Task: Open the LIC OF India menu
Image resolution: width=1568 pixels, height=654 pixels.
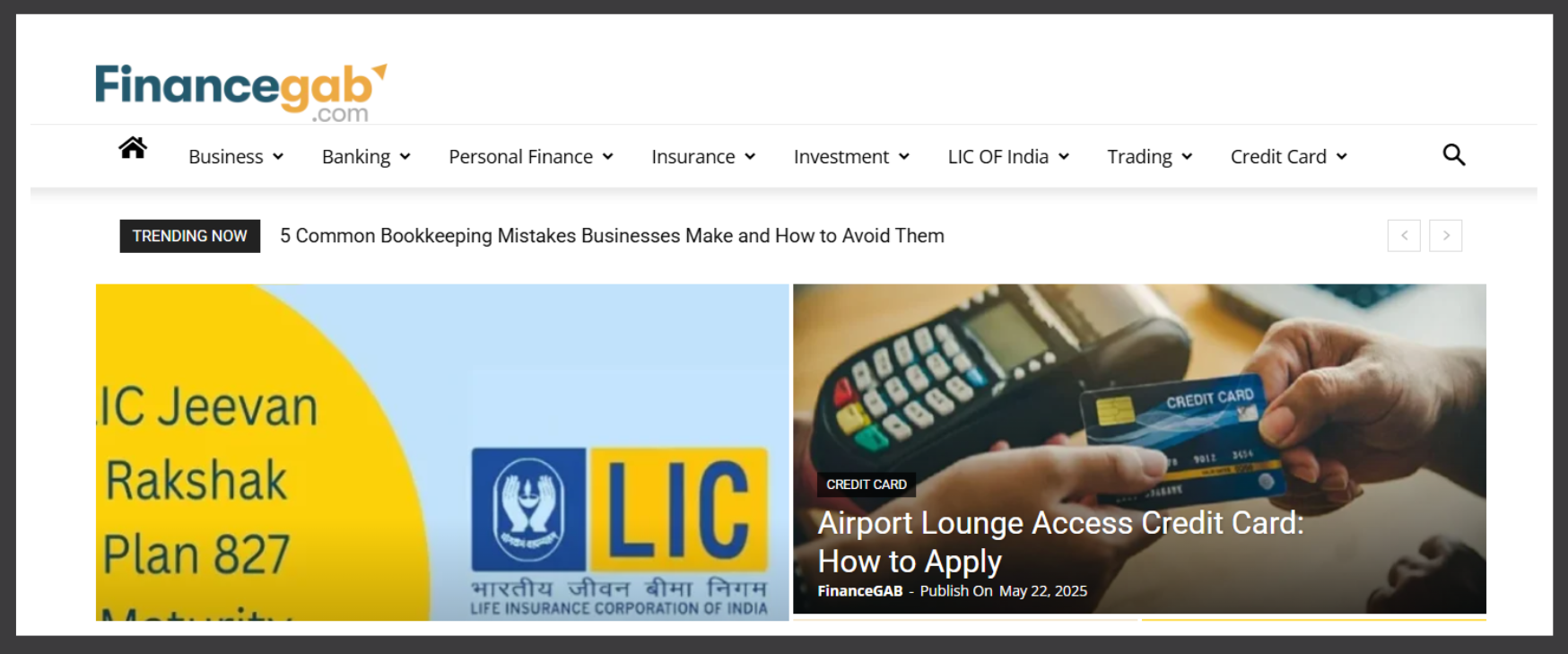Action: 998,157
